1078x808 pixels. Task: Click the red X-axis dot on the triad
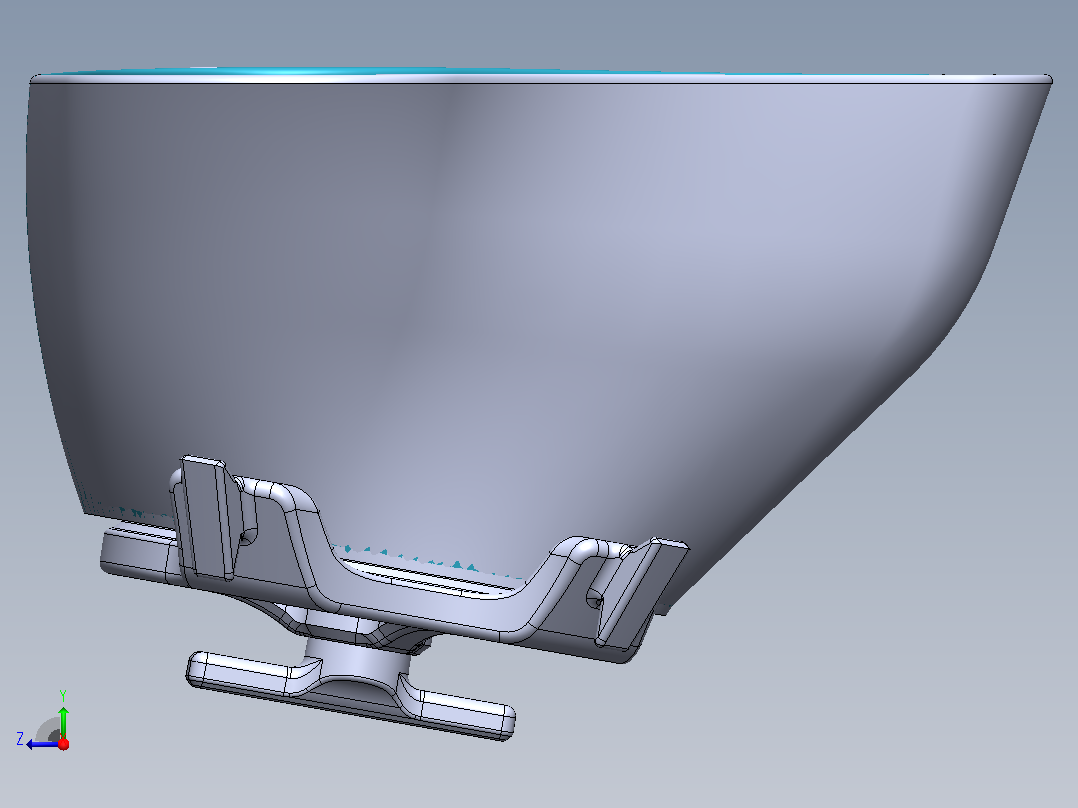pyautogui.click(x=64, y=744)
